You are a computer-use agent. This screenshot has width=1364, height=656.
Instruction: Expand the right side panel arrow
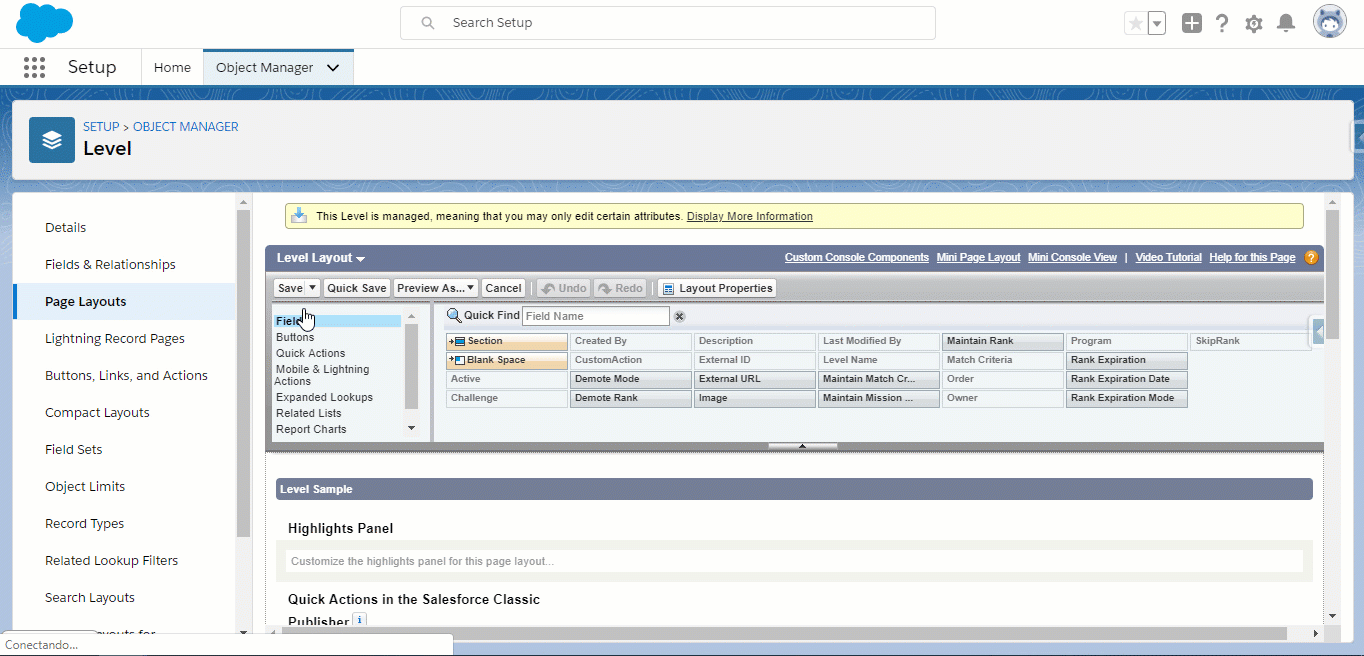click(1319, 332)
